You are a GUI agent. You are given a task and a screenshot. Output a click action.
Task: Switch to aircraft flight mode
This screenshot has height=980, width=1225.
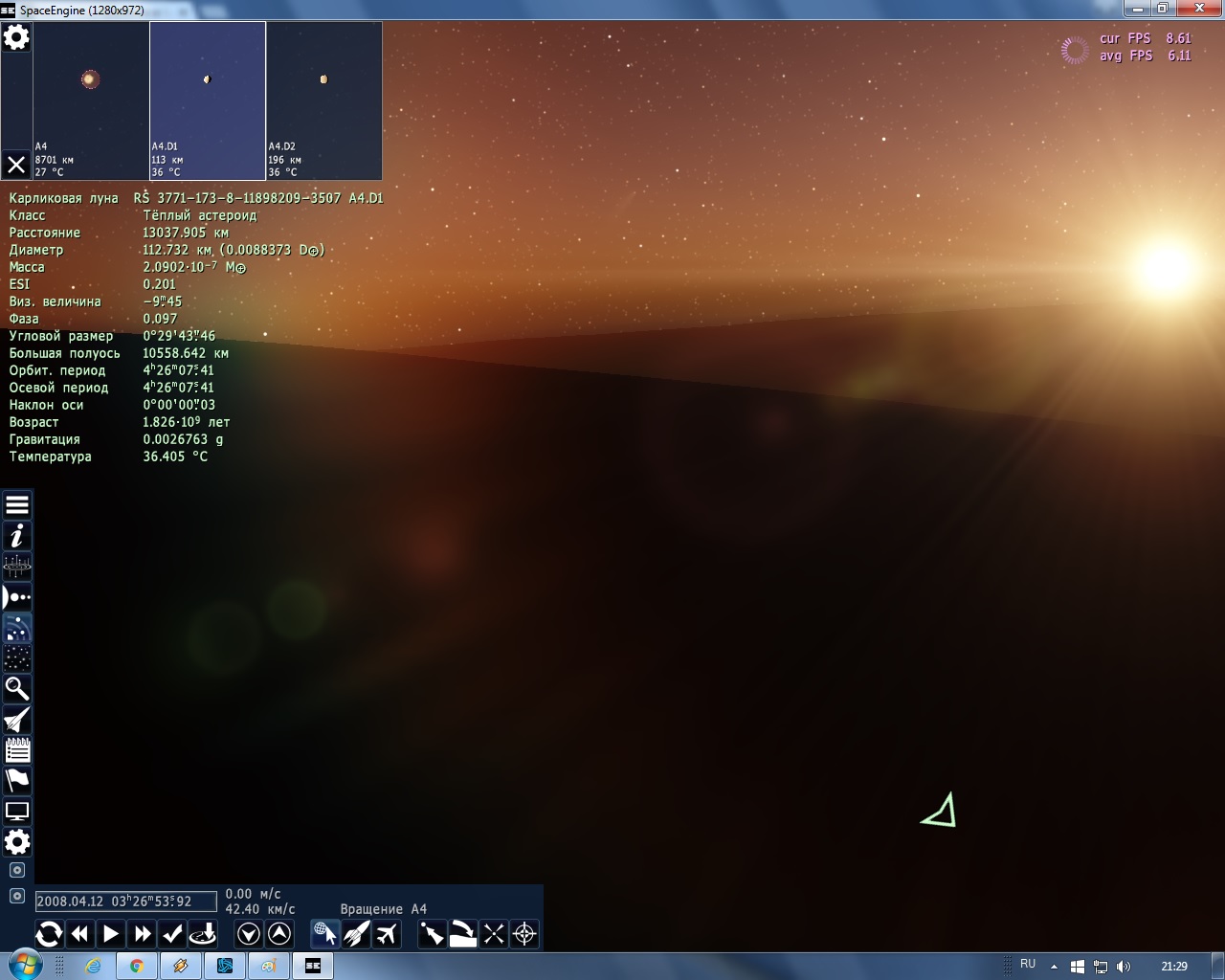pyautogui.click(x=387, y=934)
